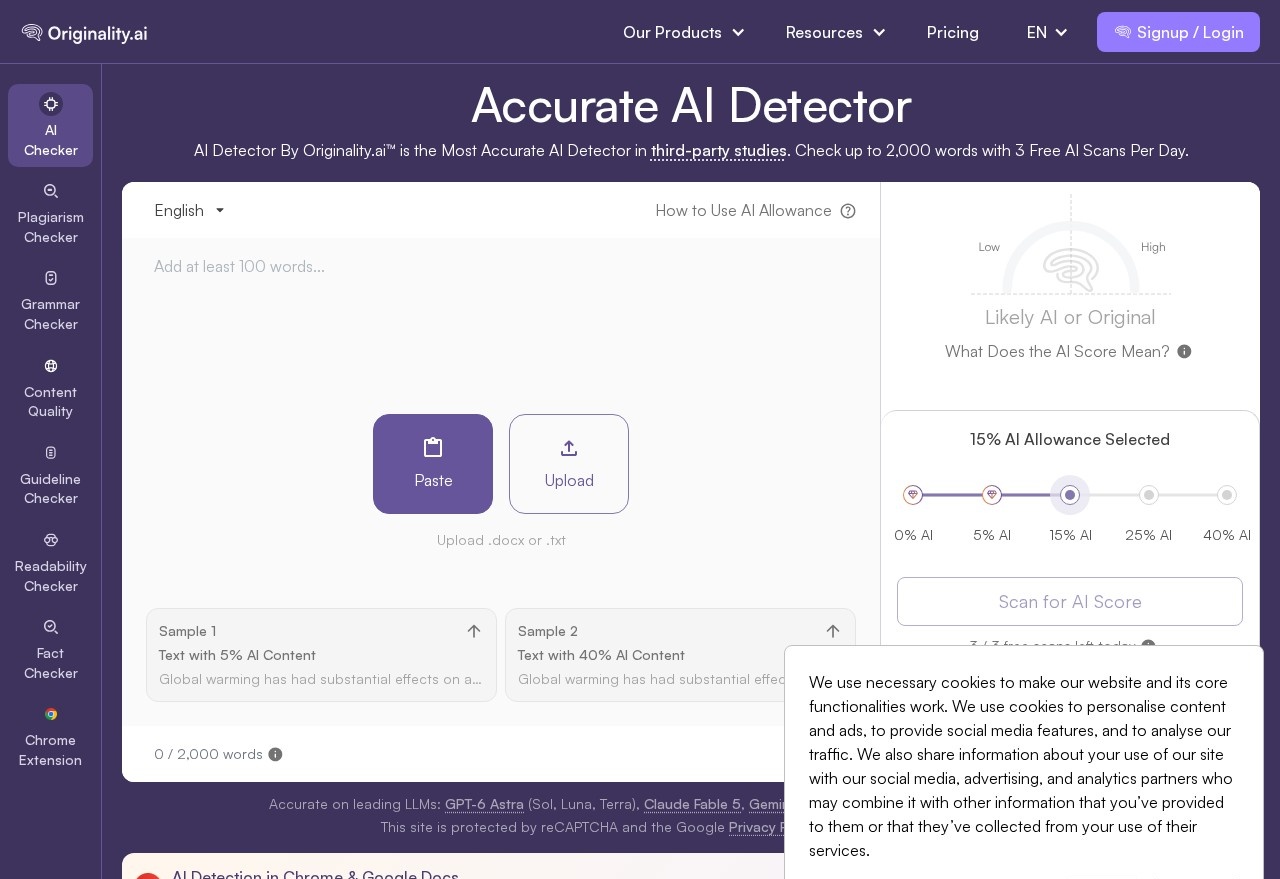
Task: Click the word count info icon
Action: (x=275, y=755)
